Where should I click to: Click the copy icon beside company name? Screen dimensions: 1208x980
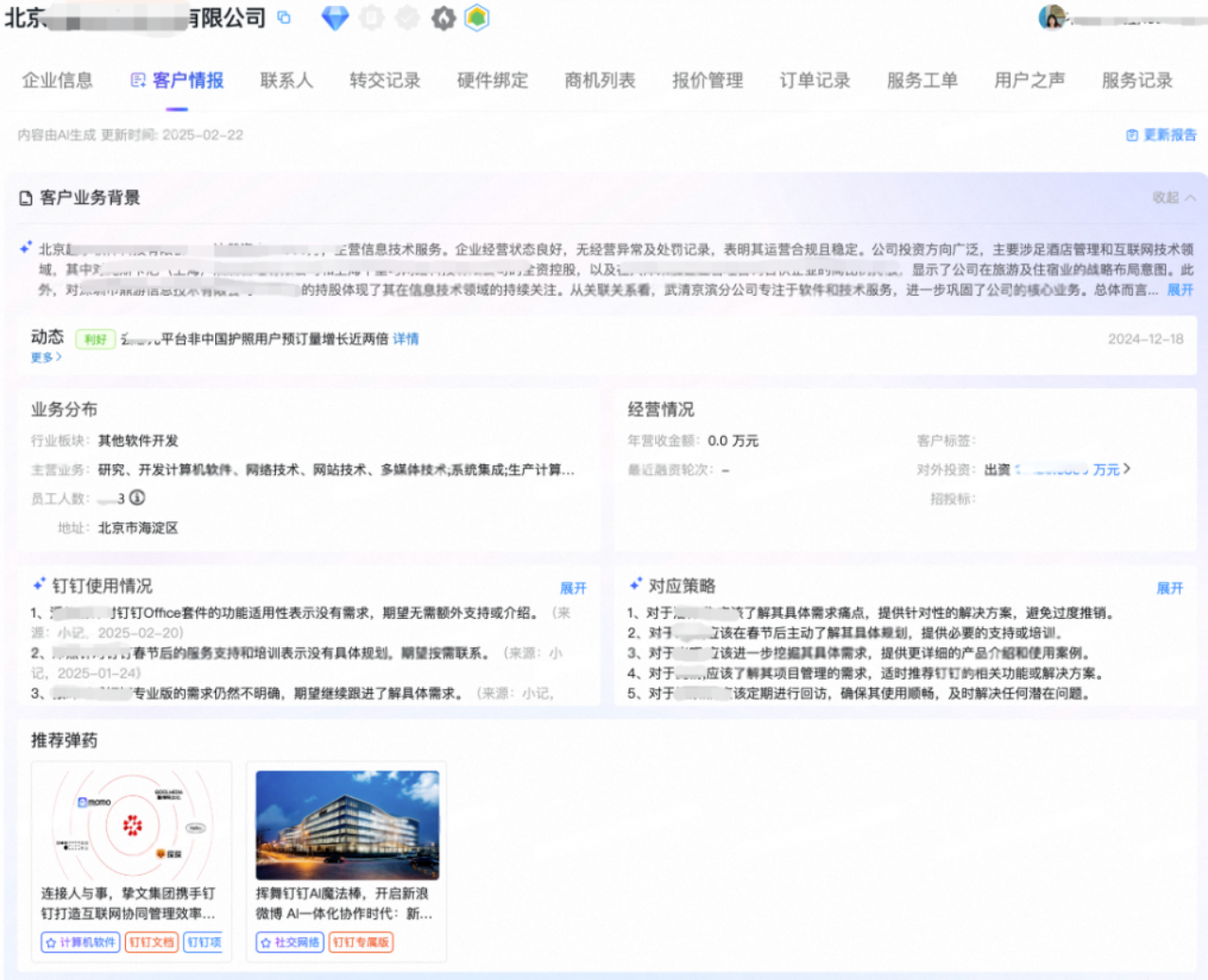click(284, 18)
